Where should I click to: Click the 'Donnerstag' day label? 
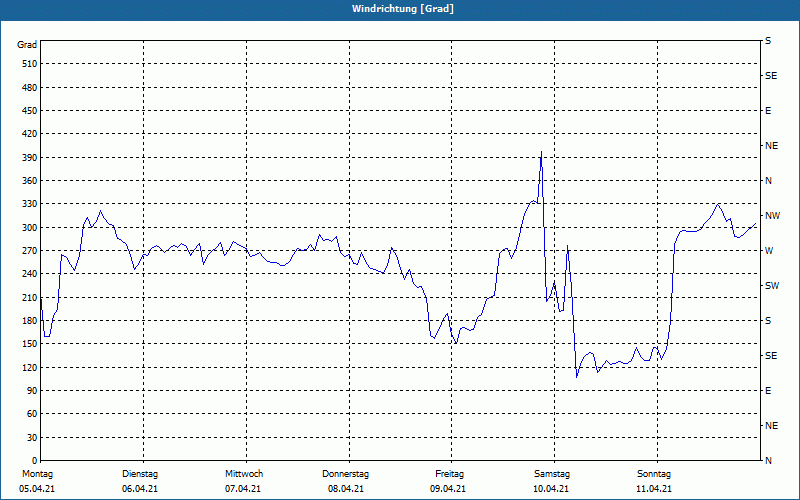345,474
